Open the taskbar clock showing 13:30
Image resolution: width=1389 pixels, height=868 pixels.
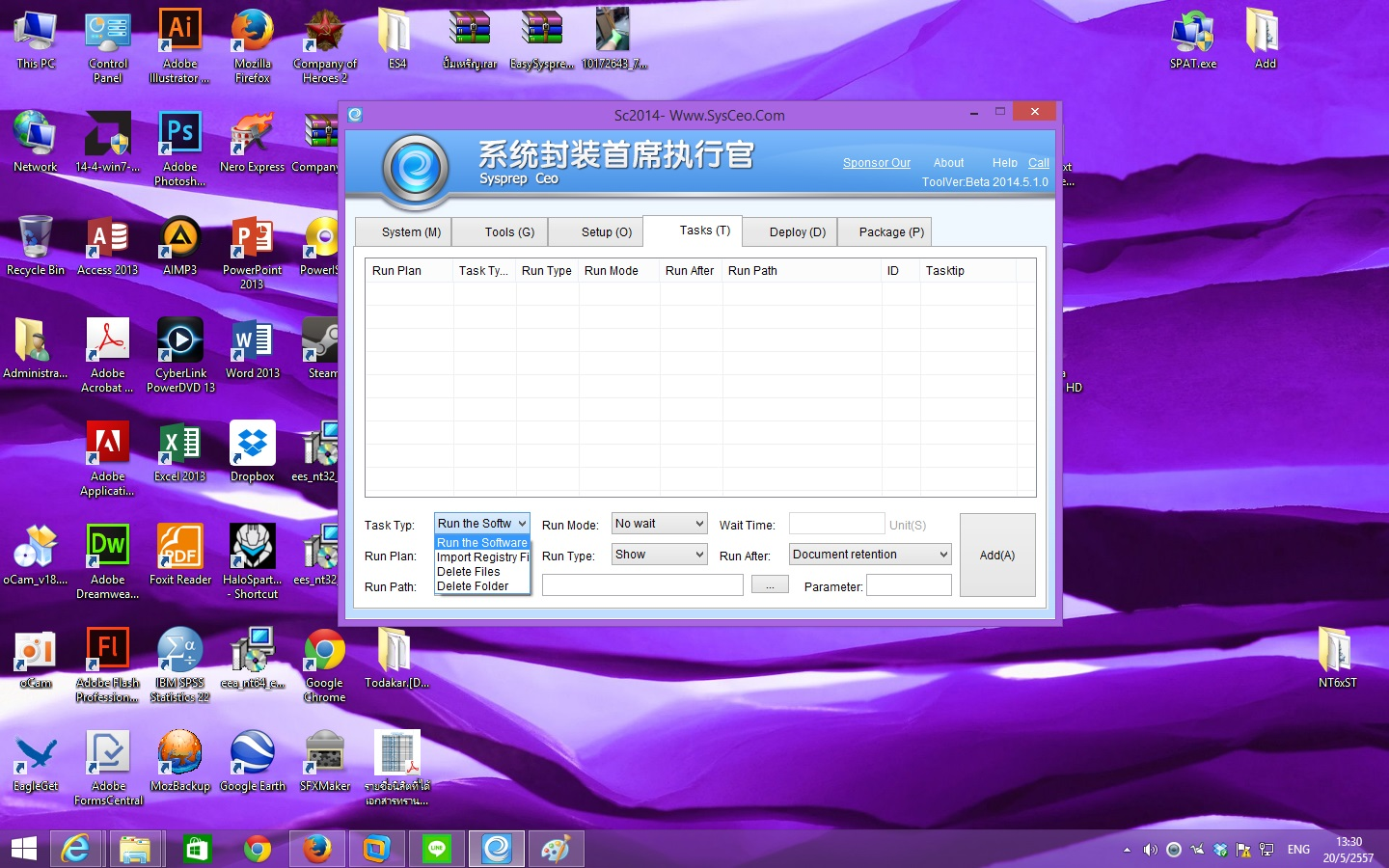tap(1348, 850)
